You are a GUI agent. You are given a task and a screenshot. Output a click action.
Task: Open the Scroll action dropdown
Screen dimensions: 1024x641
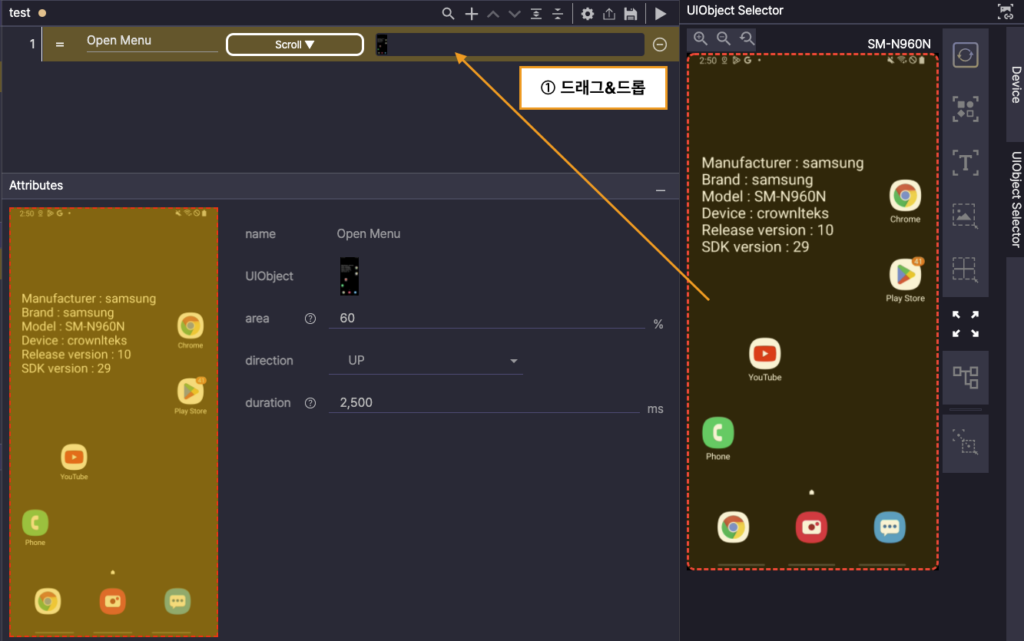[x=295, y=45]
